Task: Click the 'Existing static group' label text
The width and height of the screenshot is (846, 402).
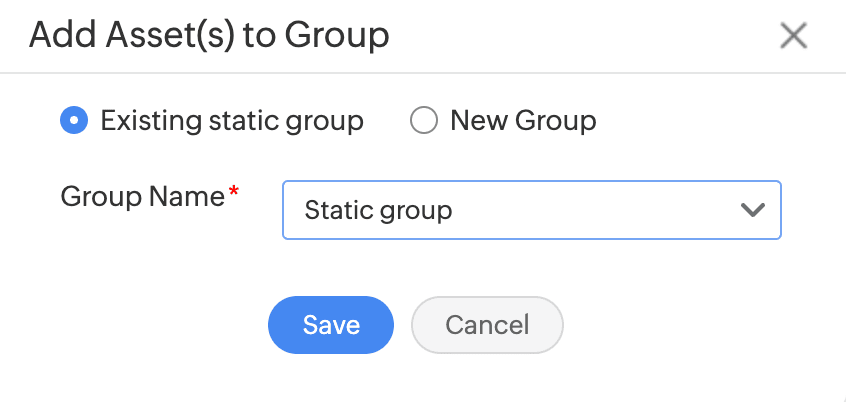Action: [x=232, y=121]
